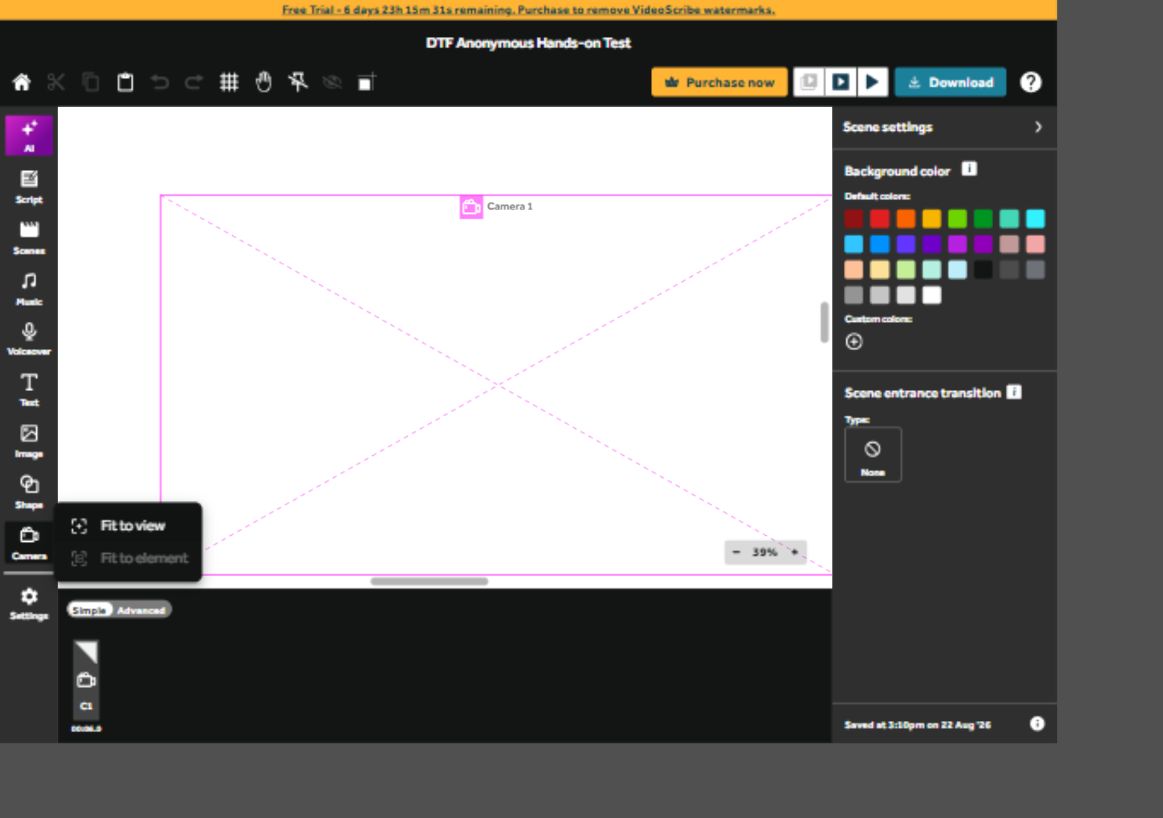Screen dimensions: 1163x818
Task: Click the Download button
Action: point(950,82)
